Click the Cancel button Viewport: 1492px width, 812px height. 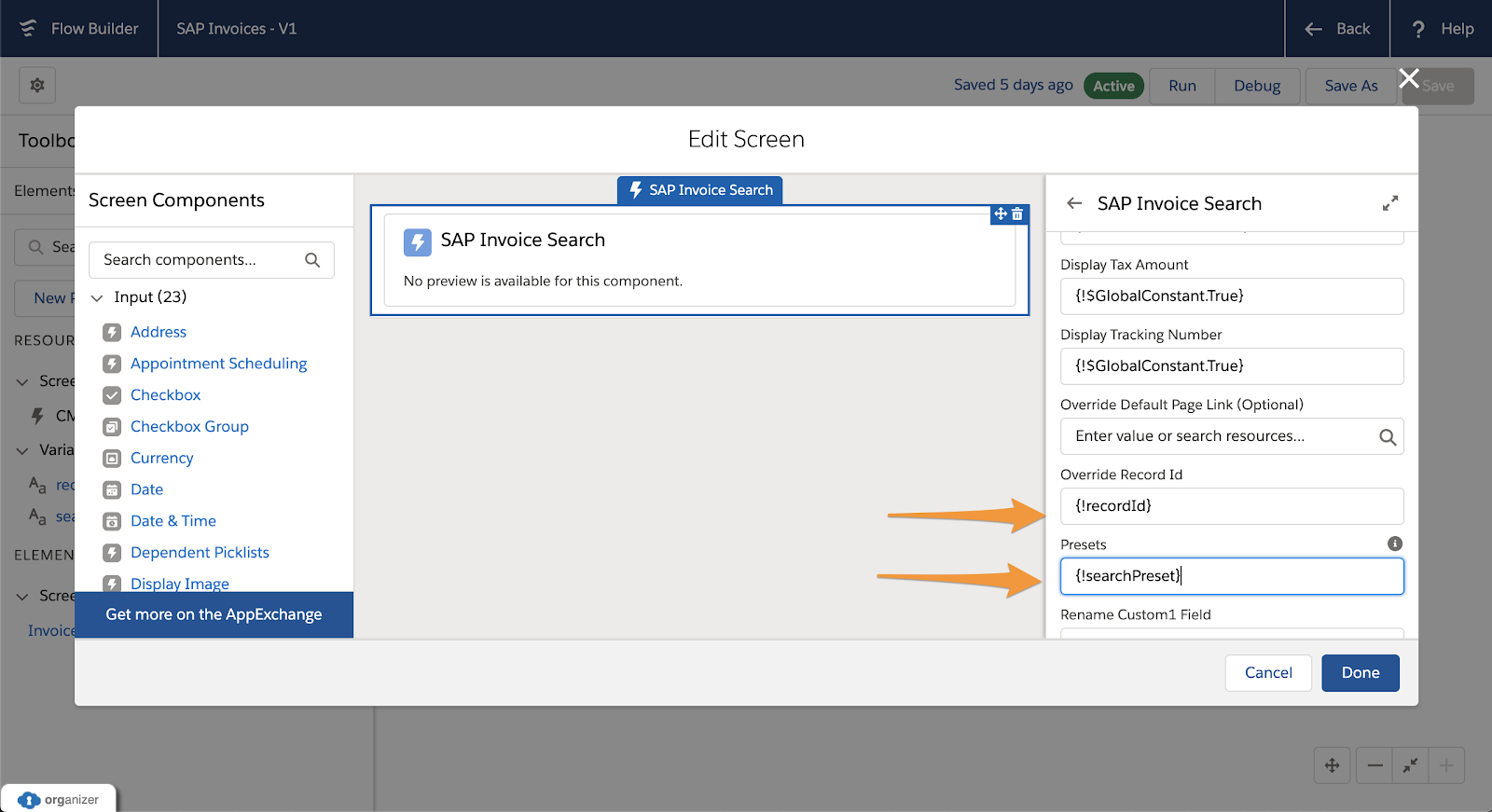1268,673
